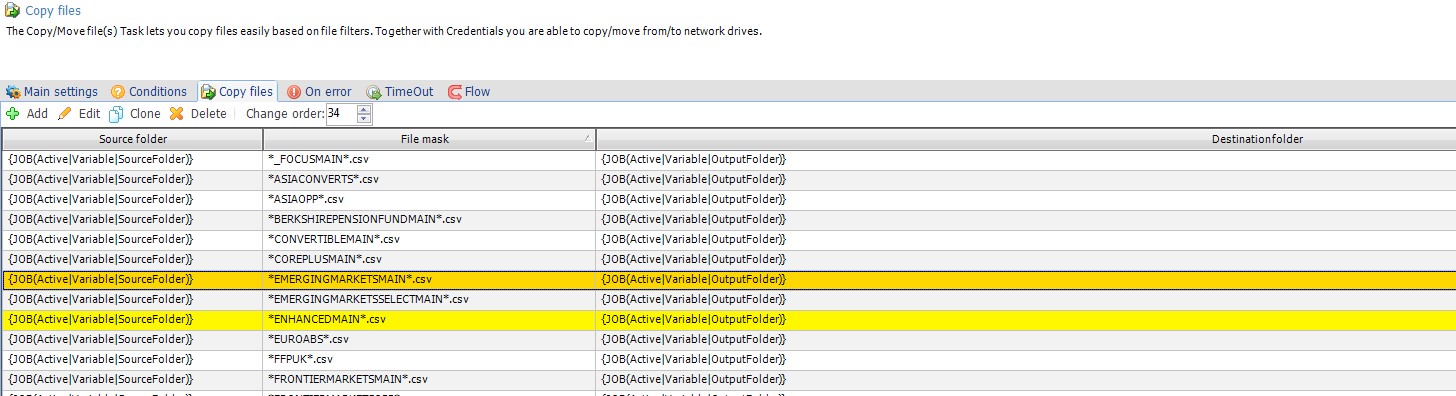Click the Clone pages icon
This screenshot has height=396, width=1456.
[x=117, y=114]
